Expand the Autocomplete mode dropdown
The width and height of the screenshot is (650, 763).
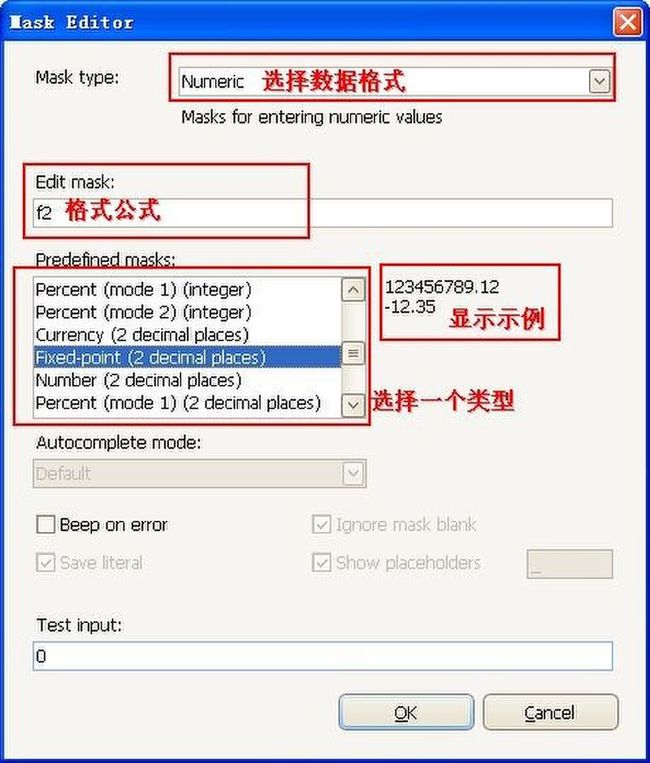click(353, 473)
